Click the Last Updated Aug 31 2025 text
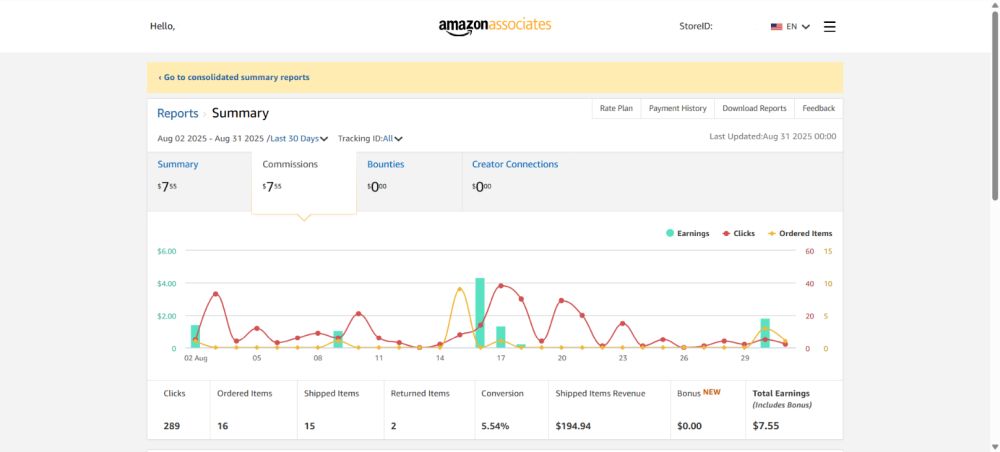The width and height of the screenshot is (1000, 452). [773, 136]
